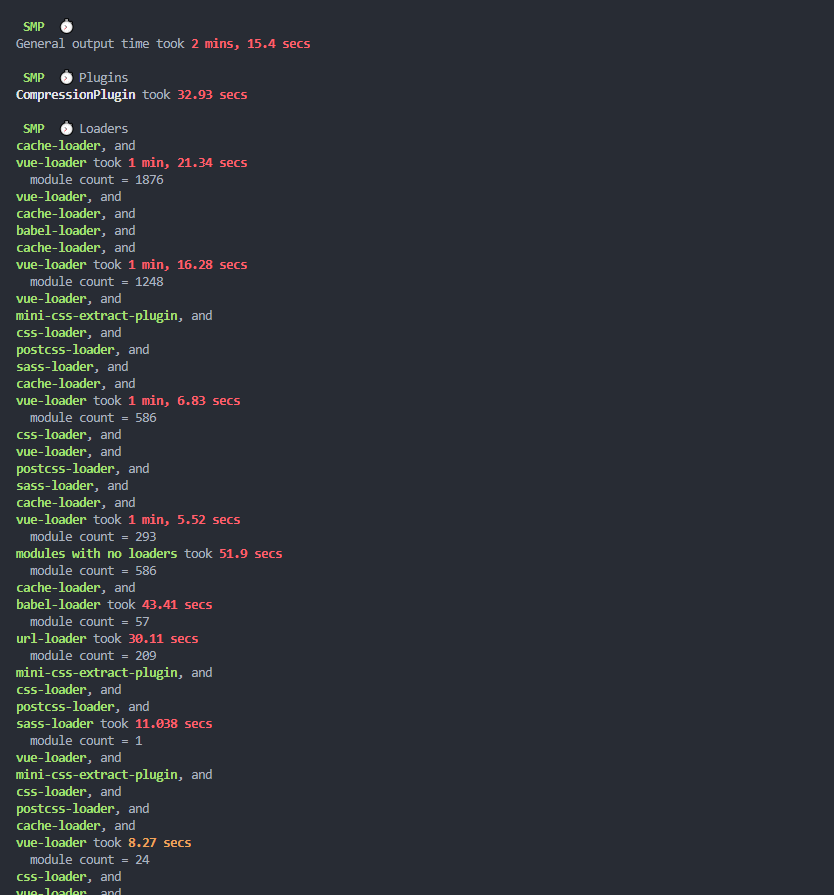Click the url-loader entry
Screen dimensions: 834x895
point(51,638)
